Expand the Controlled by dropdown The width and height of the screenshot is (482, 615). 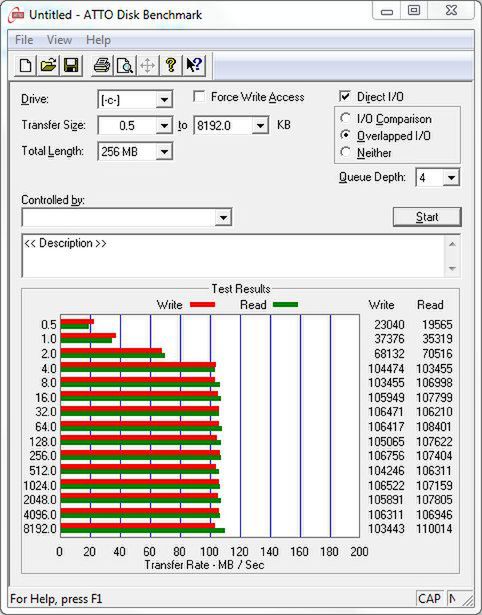pos(223,217)
